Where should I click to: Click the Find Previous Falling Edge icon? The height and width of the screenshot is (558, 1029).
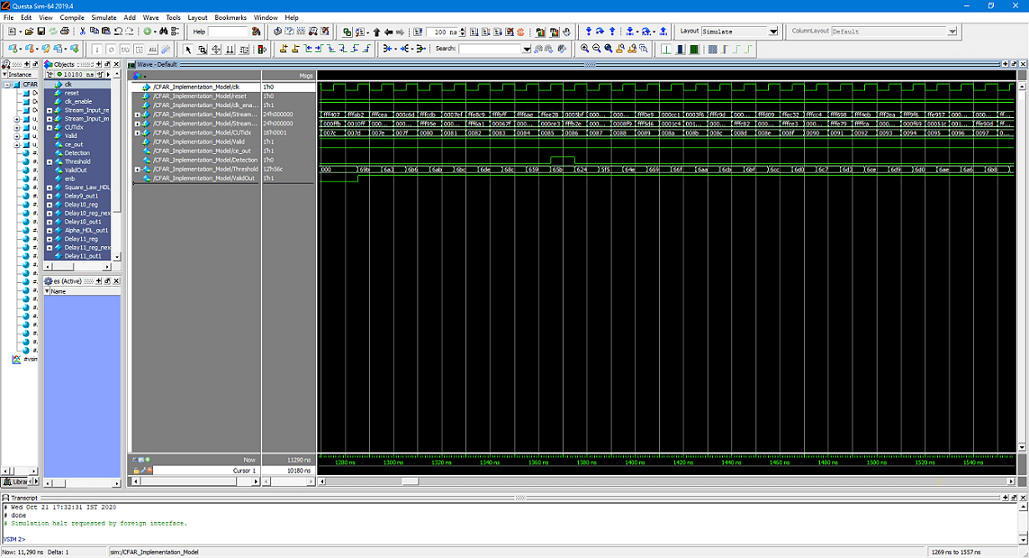[331, 49]
